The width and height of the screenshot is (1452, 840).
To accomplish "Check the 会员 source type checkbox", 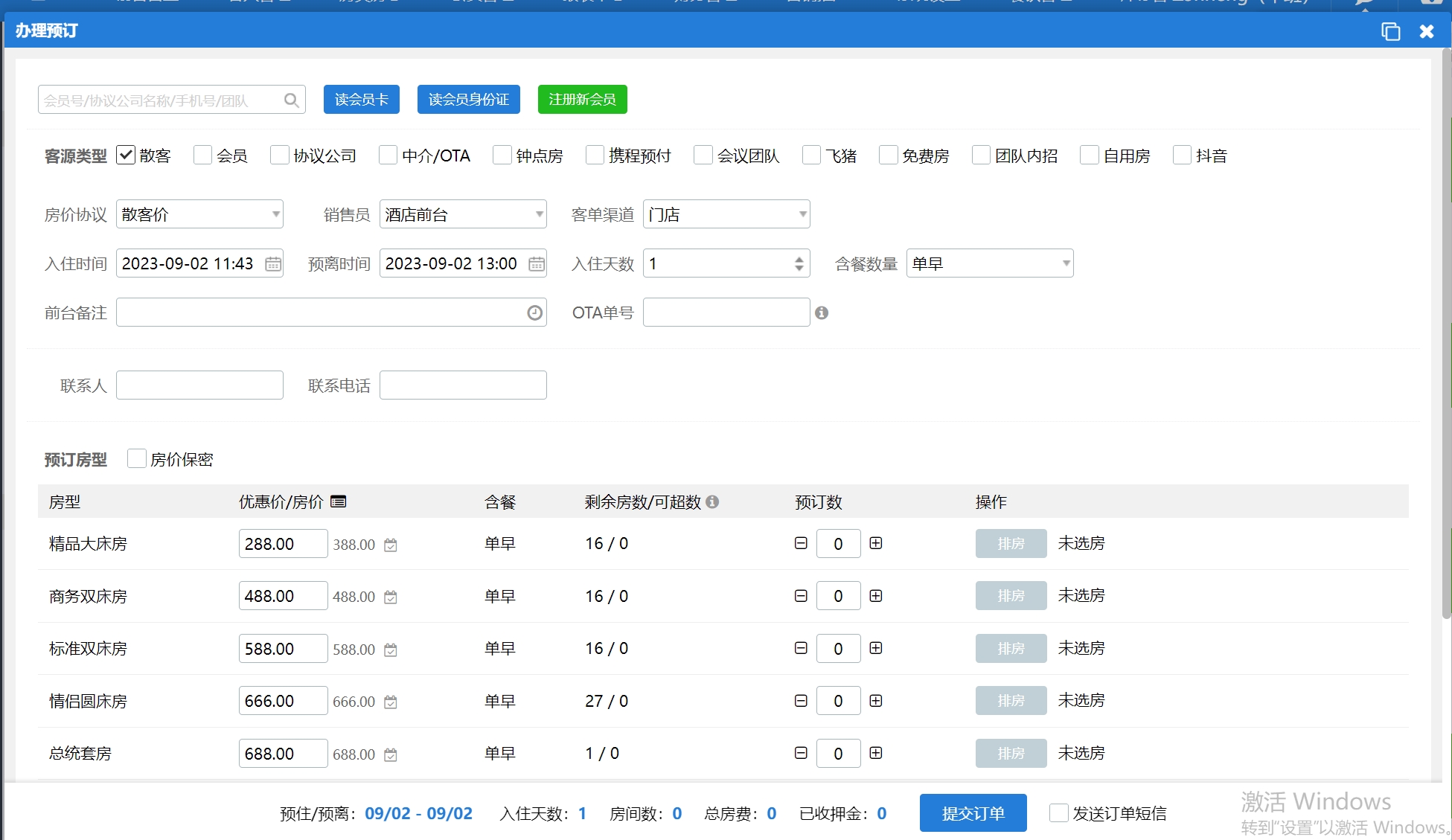I will (202, 155).
